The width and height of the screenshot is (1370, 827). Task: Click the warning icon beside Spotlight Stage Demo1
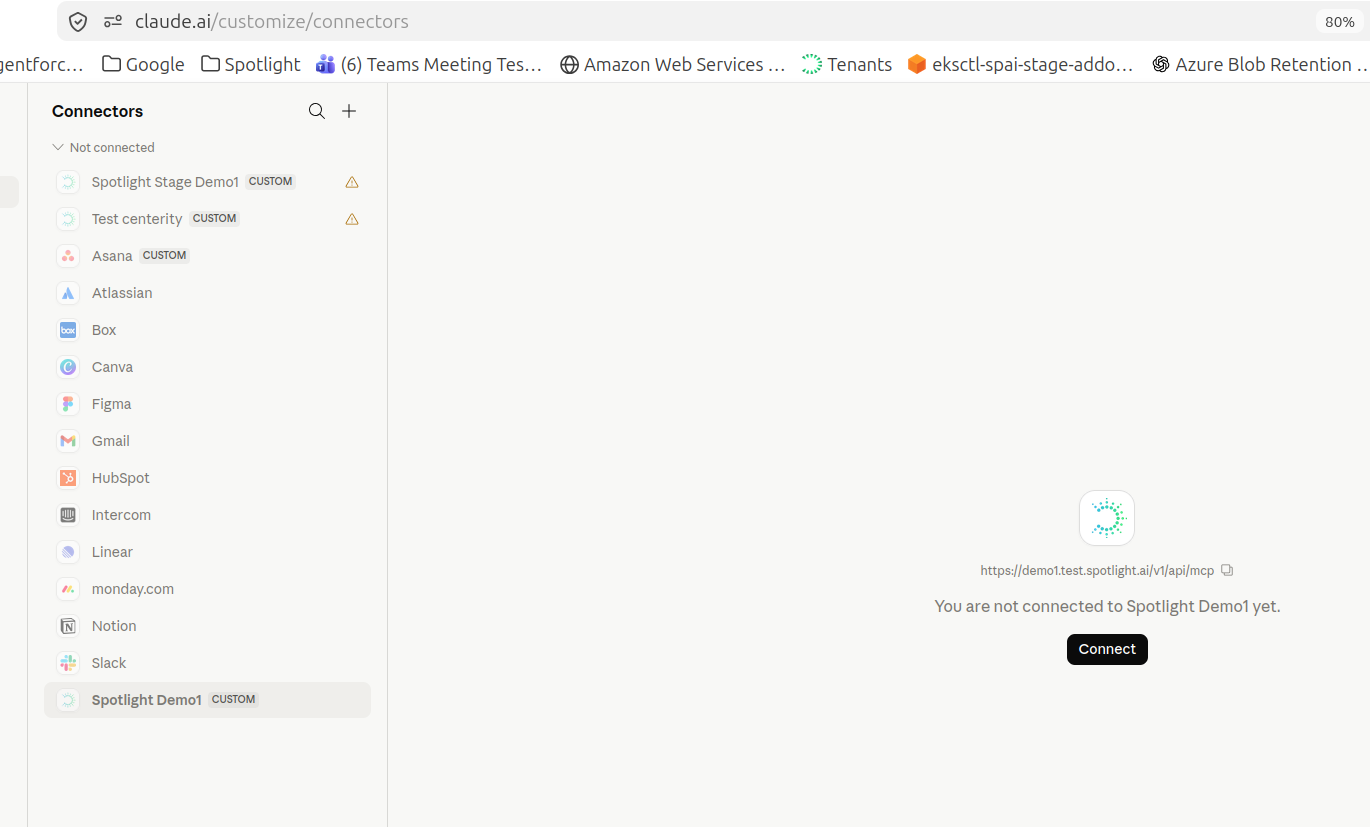(352, 182)
